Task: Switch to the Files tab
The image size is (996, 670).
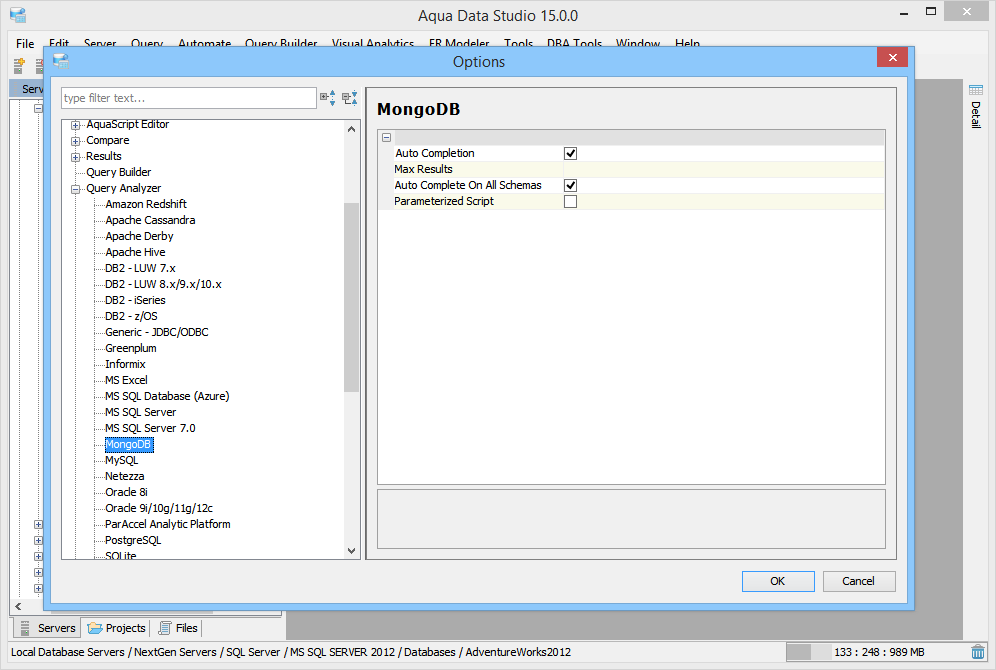Action: (178, 628)
